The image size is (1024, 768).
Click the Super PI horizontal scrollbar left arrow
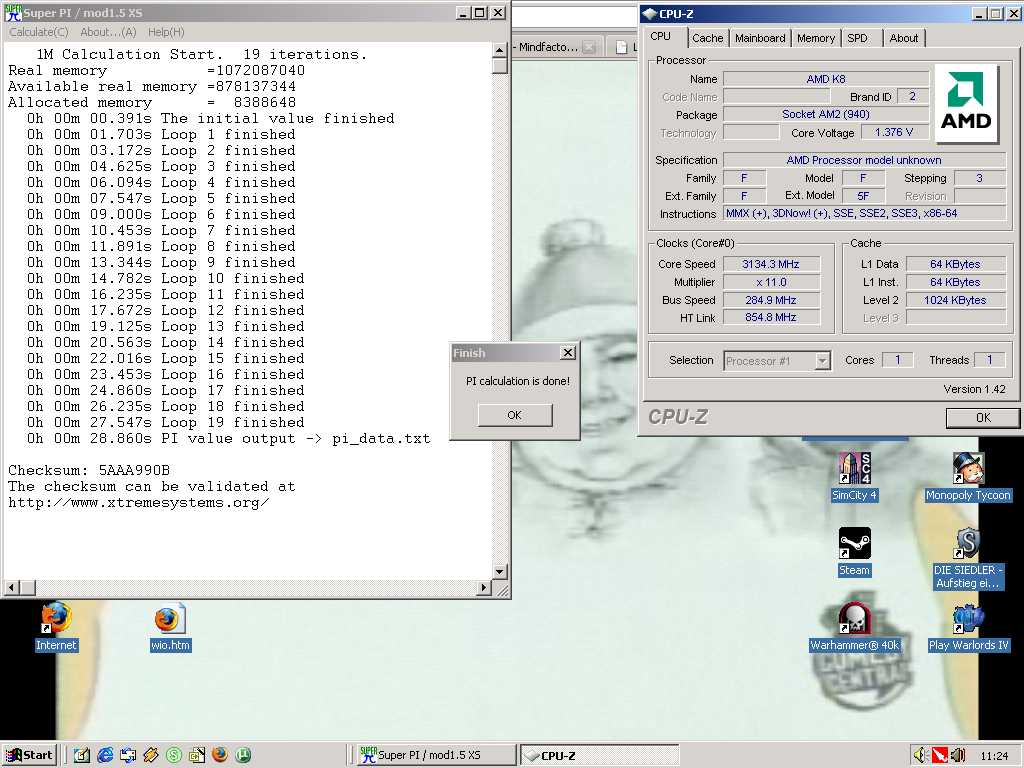click(x=11, y=588)
